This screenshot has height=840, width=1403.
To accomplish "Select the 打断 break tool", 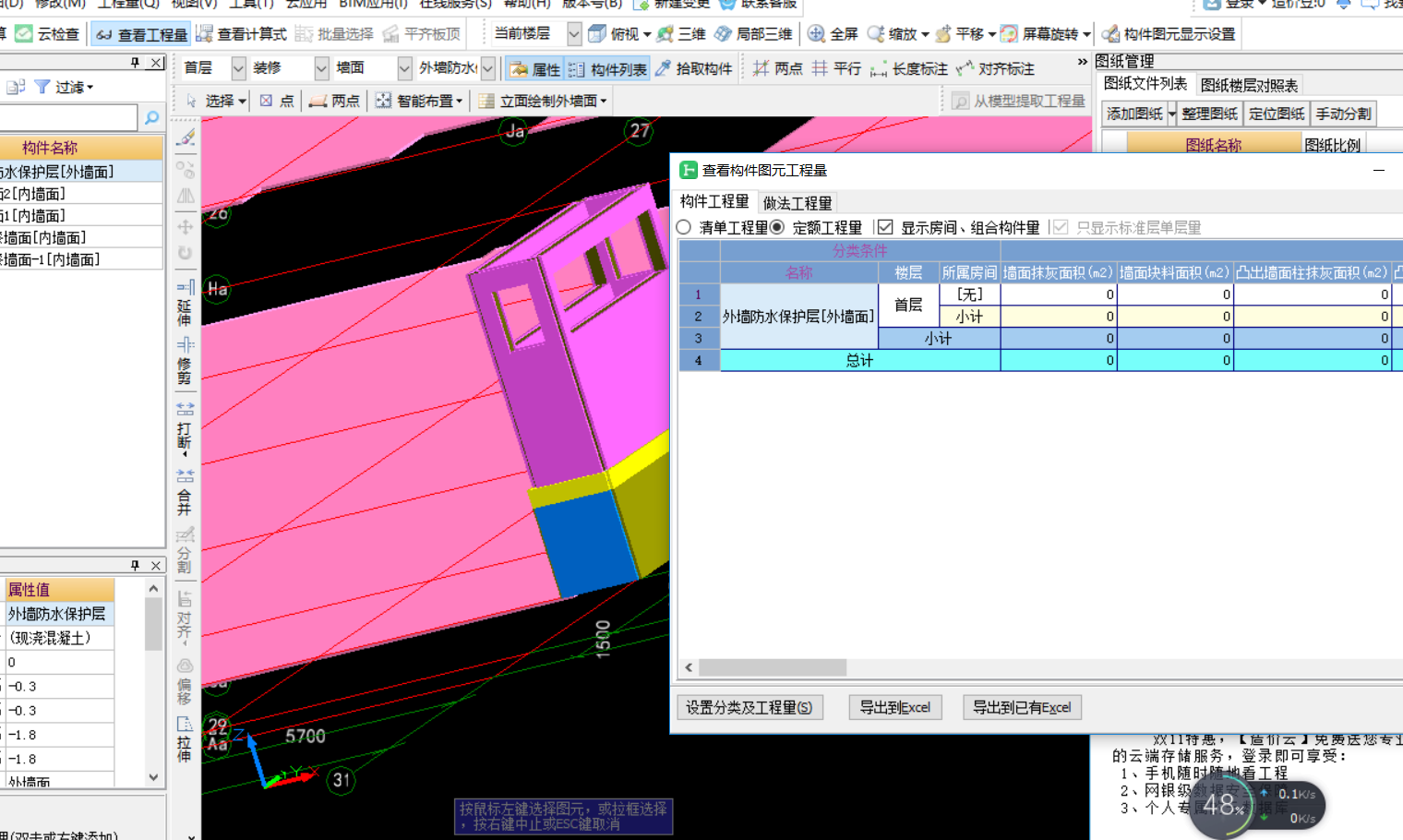I will (x=185, y=428).
